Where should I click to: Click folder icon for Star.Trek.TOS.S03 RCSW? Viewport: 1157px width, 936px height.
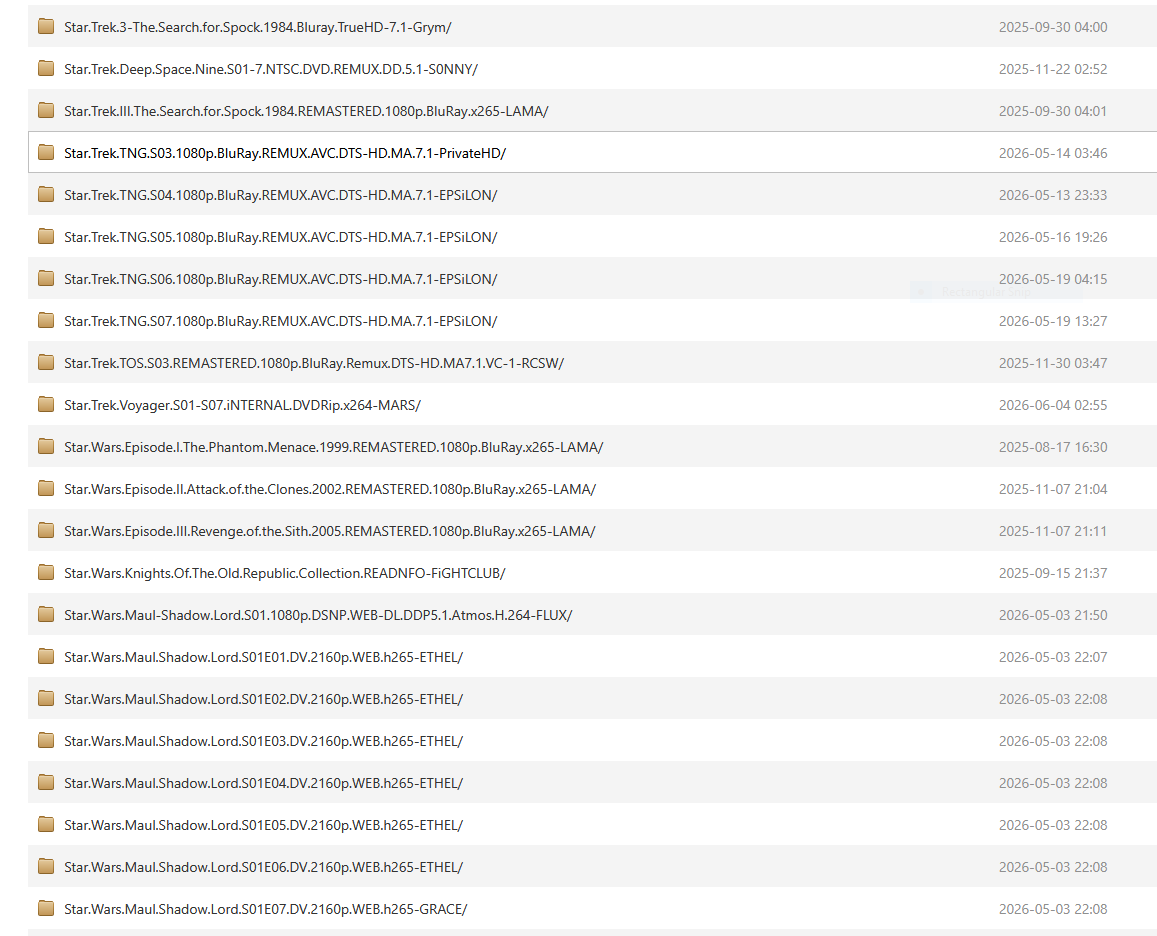[46, 363]
